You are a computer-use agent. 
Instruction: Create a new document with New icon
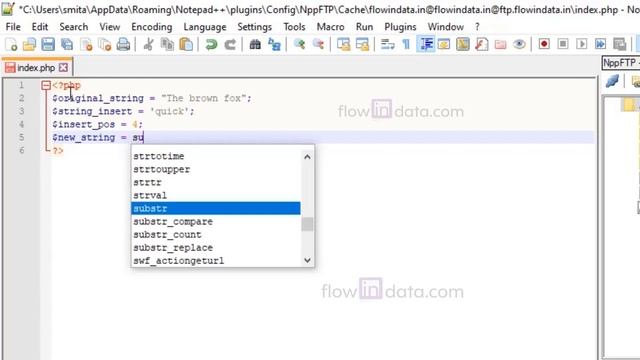tap(11, 44)
